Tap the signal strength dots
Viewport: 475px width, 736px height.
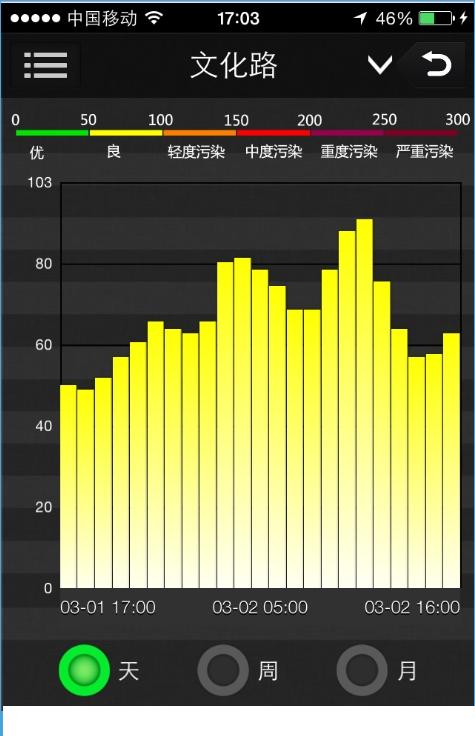(x=36, y=18)
